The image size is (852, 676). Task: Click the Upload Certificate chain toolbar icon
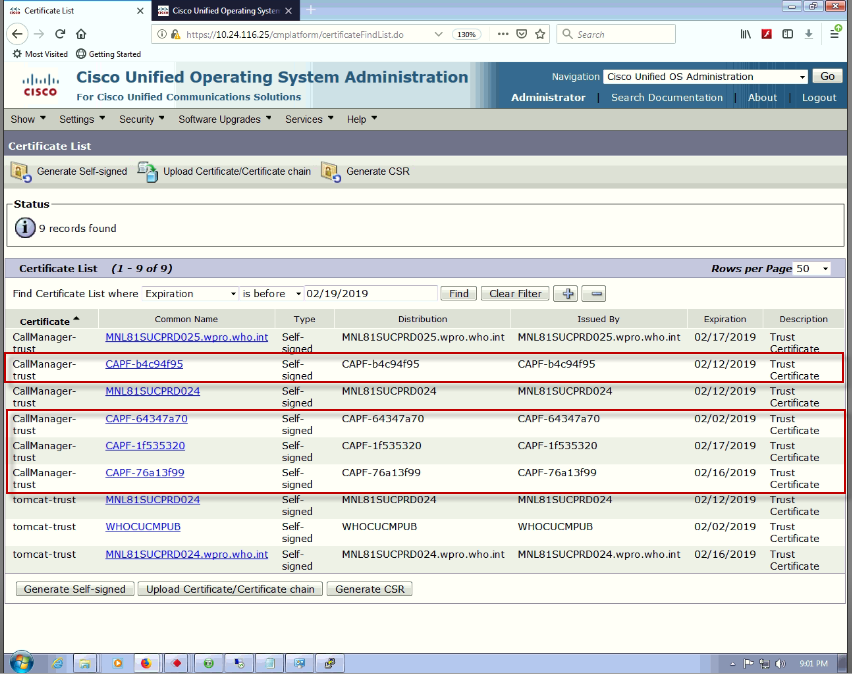pos(147,172)
